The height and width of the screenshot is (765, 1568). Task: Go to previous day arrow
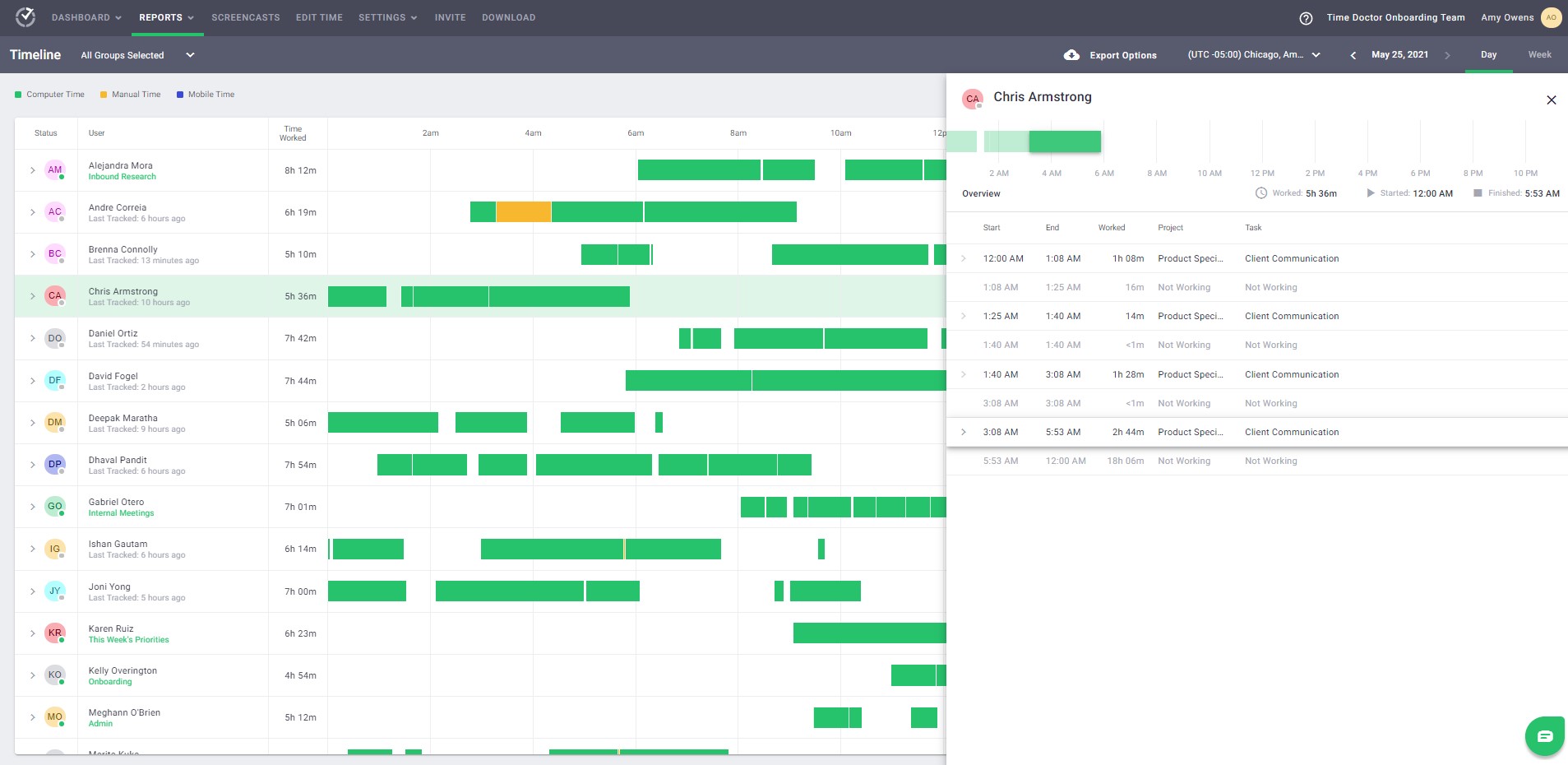(1353, 55)
